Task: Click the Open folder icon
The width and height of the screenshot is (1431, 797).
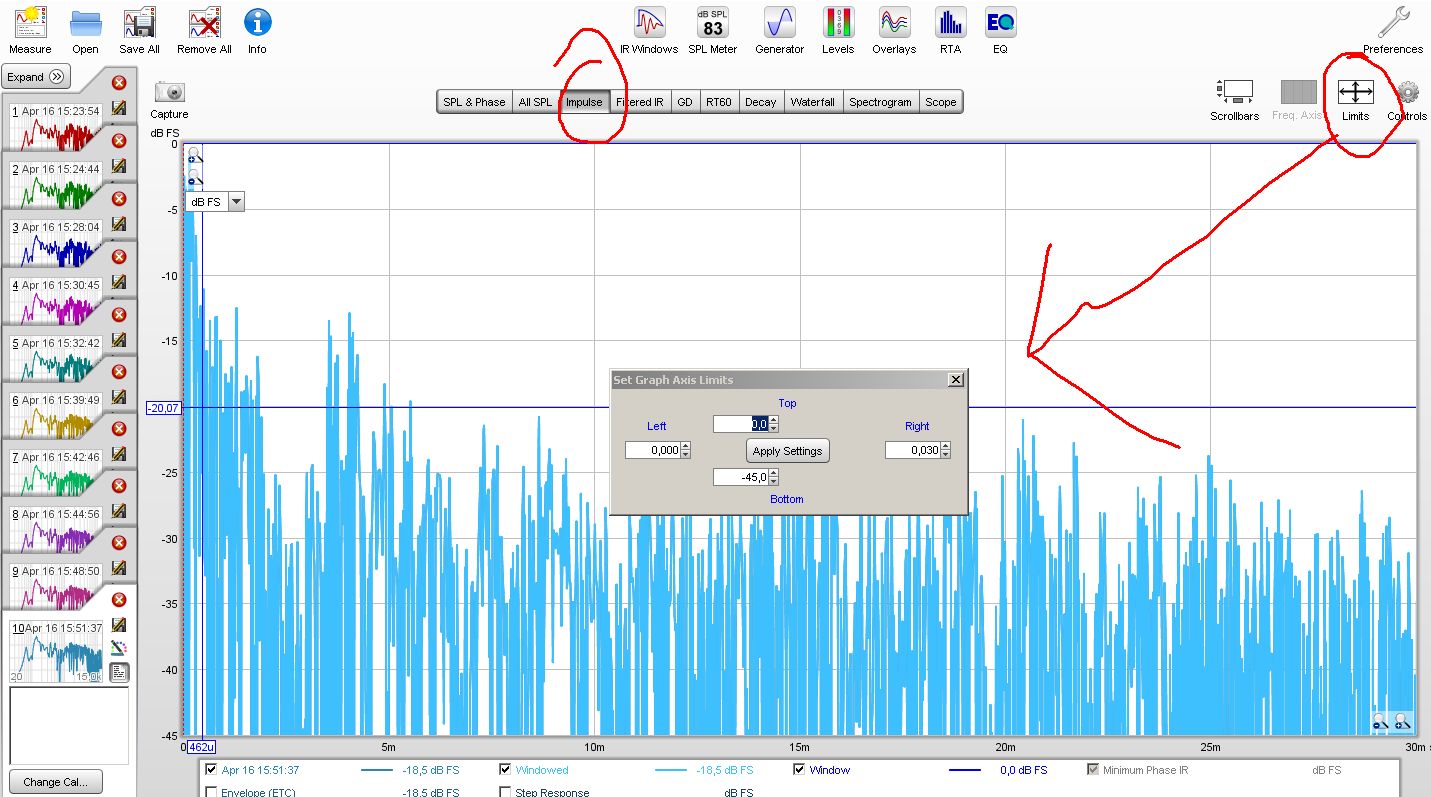Action: pyautogui.click(x=85, y=30)
